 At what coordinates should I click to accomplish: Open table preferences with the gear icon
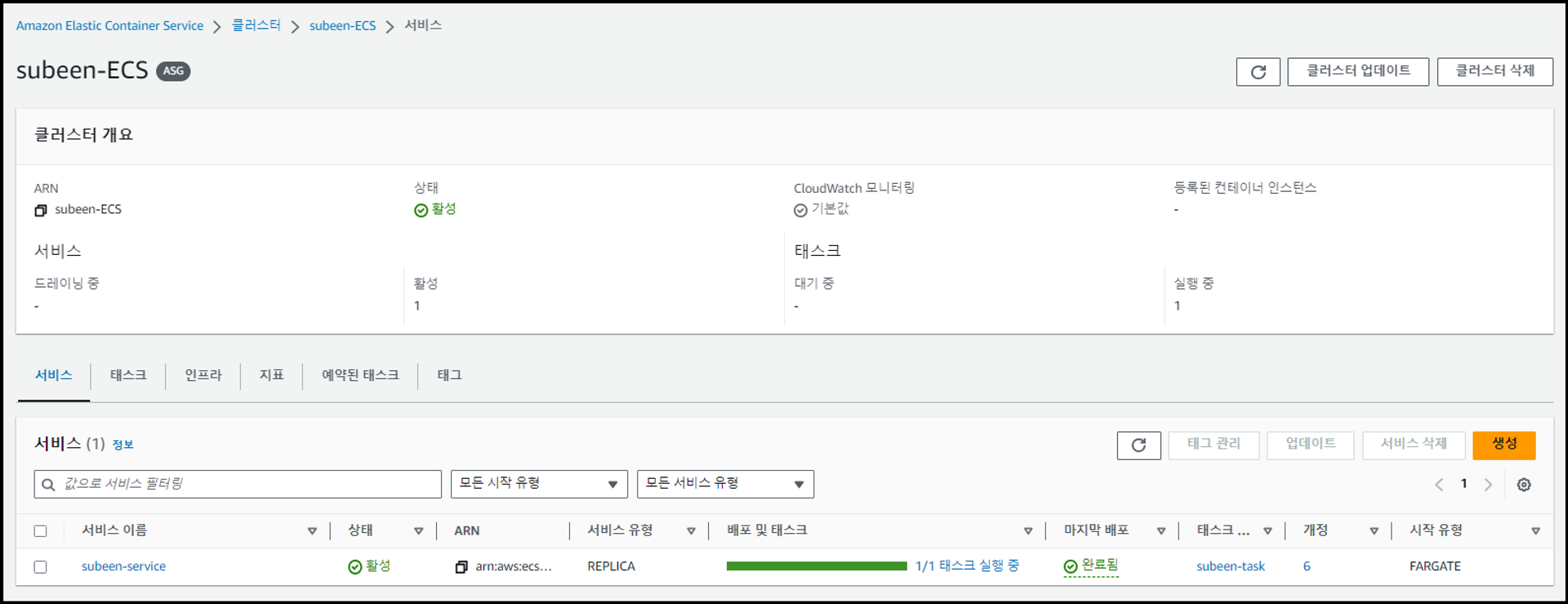tap(1524, 485)
